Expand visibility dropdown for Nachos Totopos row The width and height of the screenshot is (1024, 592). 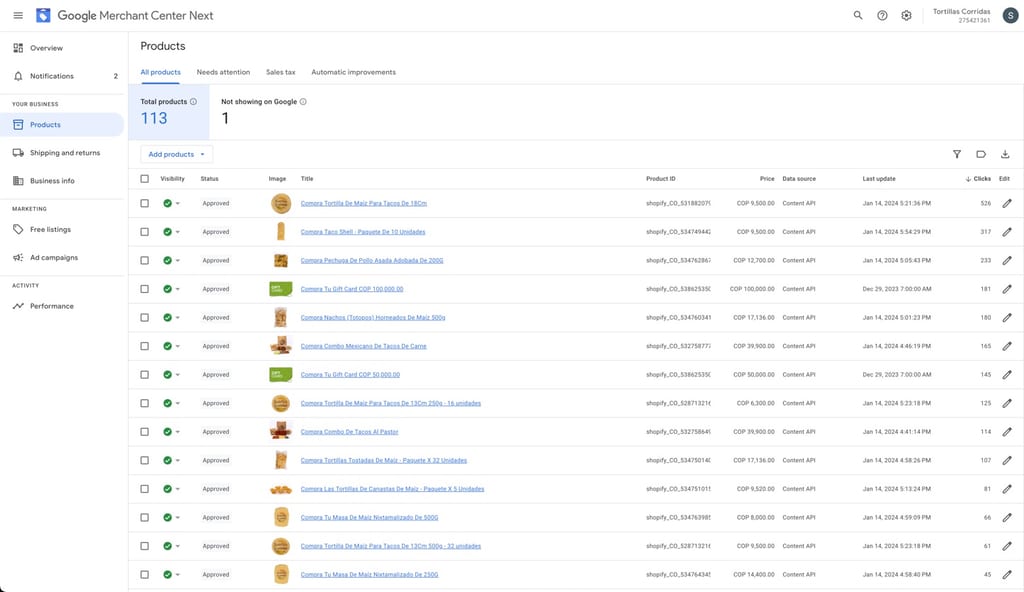[178, 318]
